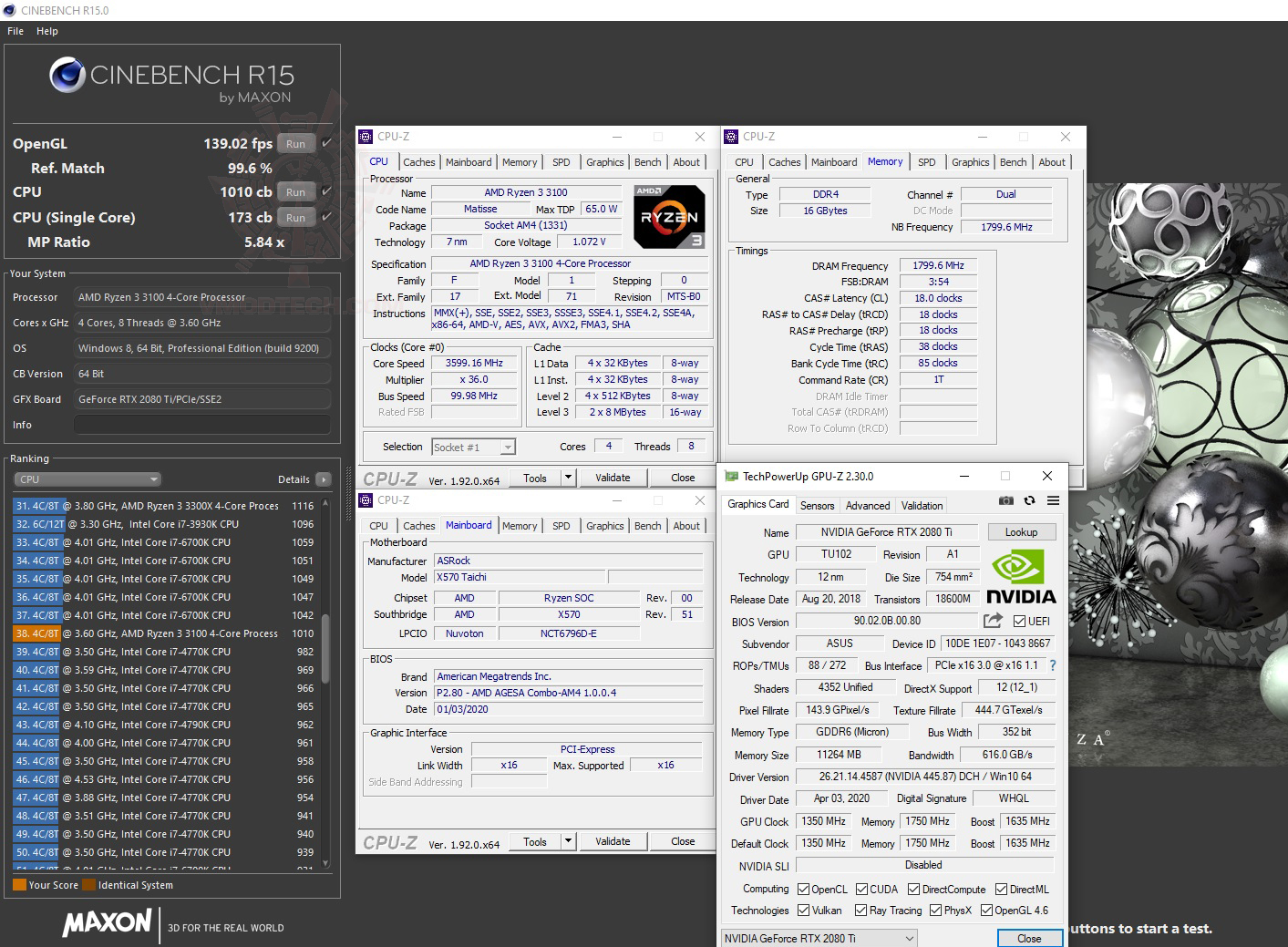Open the GPU-Z hamburger menu
This screenshot has height=947, width=1288.
pyautogui.click(x=1053, y=500)
